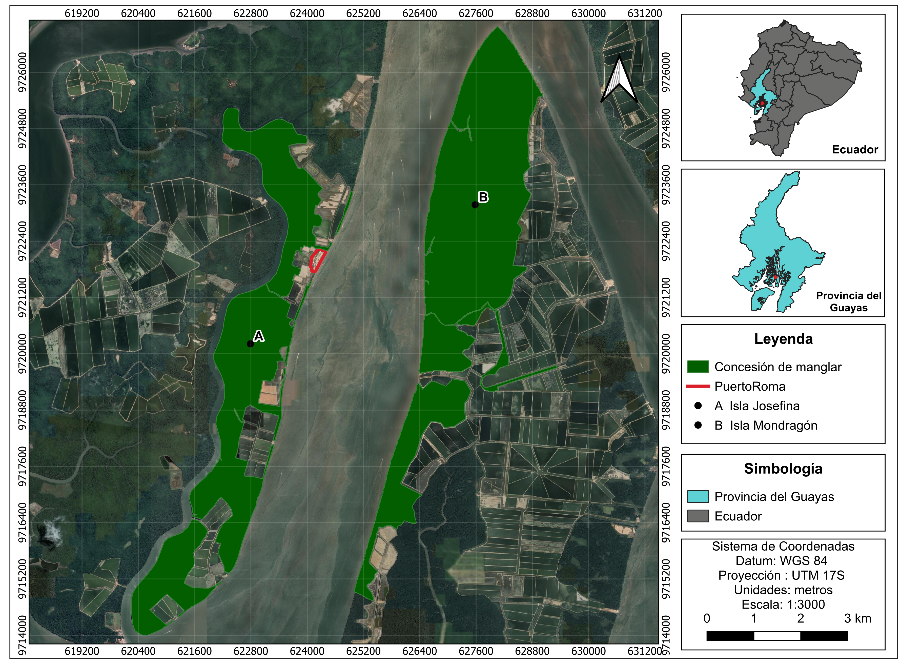This screenshot has width=901, height=666.
Task: Click the 'Provincia del Guayas' inset caption
Action: (849, 301)
